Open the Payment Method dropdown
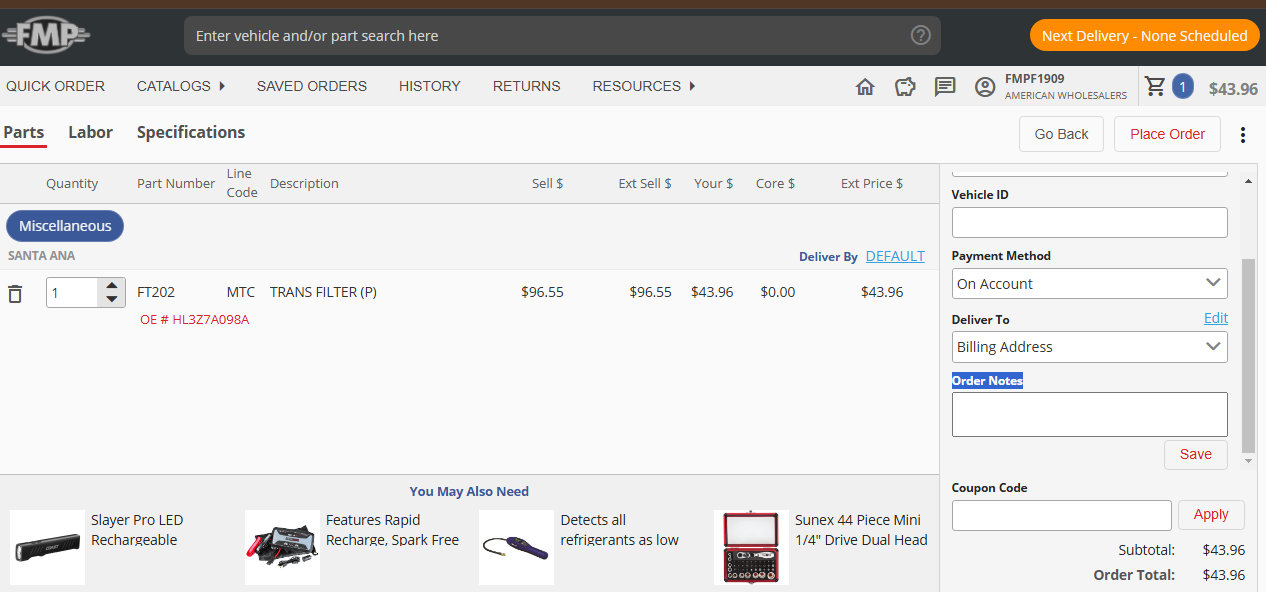The height and width of the screenshot is (592, 1266). (x=1090, y=284)
